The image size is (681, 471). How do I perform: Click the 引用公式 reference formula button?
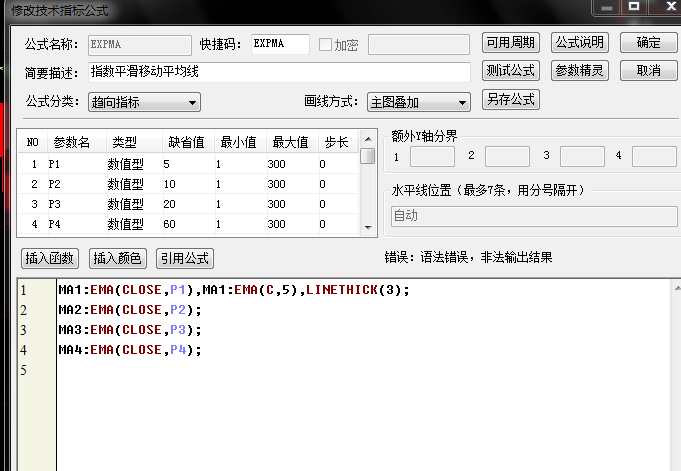pos(184,258)
